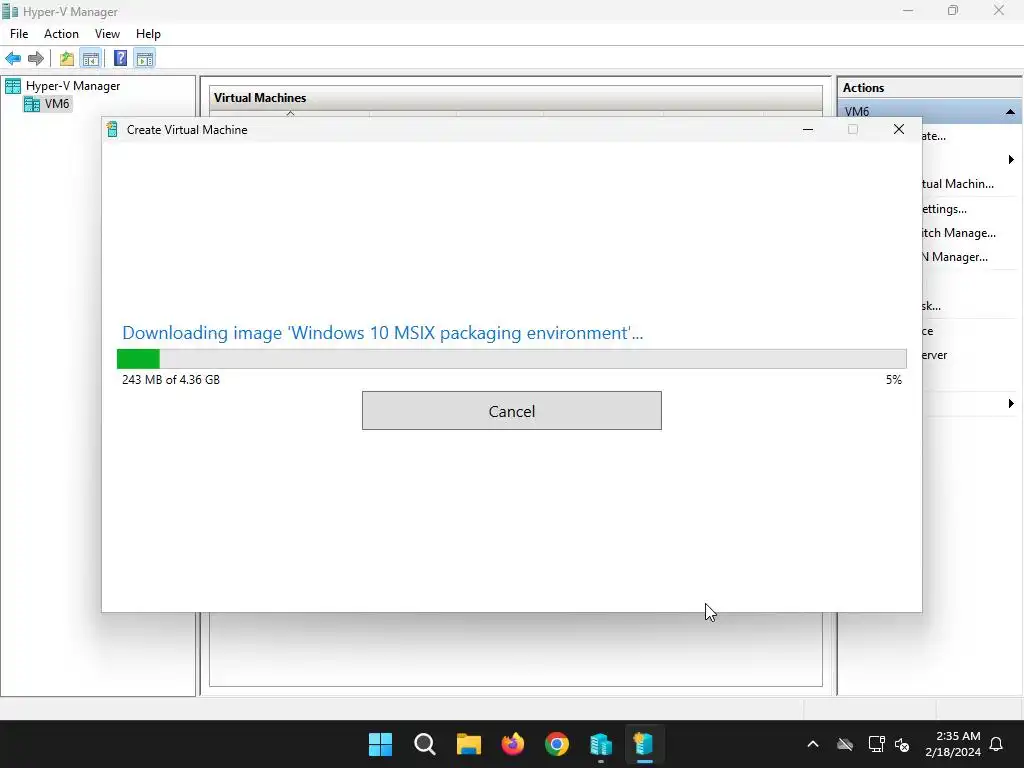Open taskbar Search
Viewport: 1024px width, 768px height.
tap(424, 744)
